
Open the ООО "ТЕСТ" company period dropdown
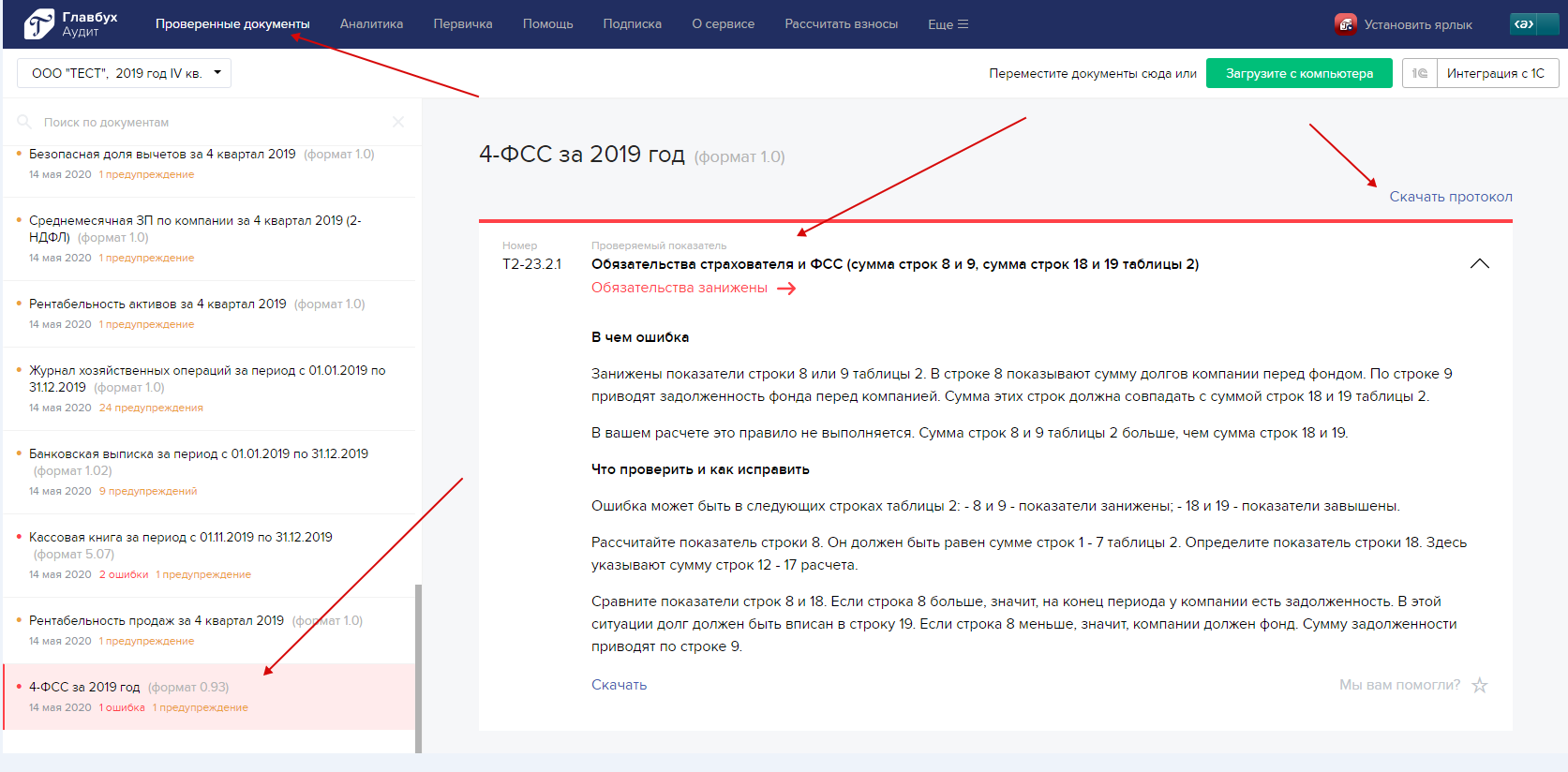pyautogui.click(x=124, y=73)
